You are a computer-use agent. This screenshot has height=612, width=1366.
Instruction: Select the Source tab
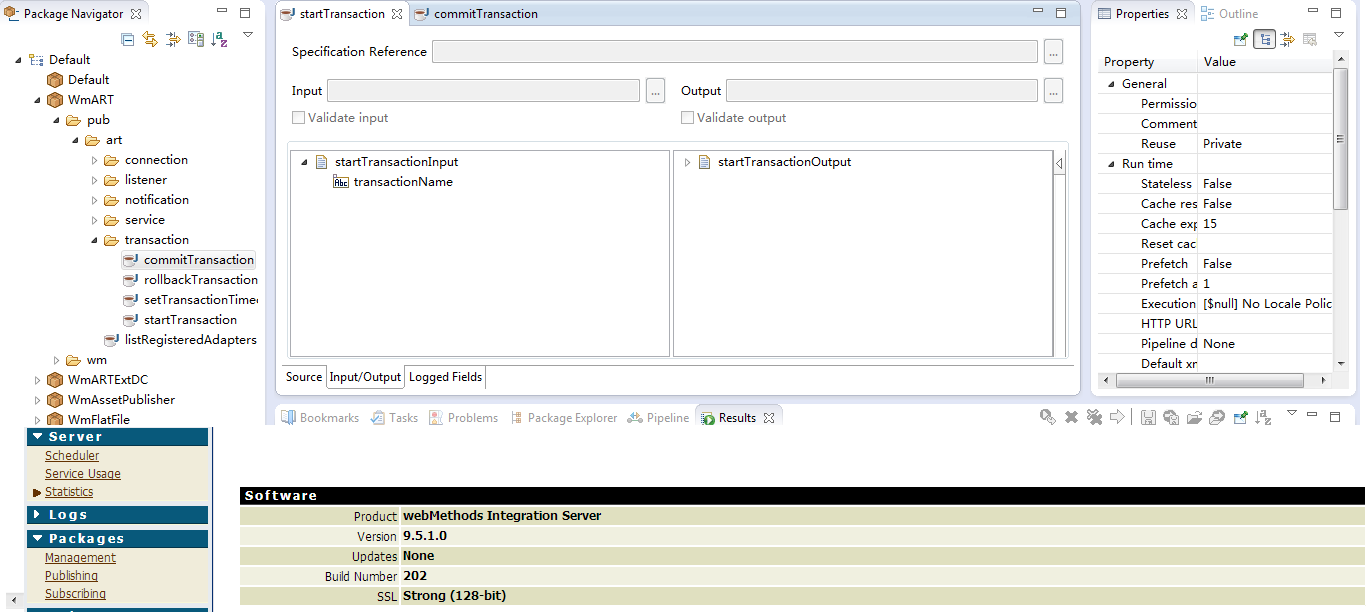tap(304, 377)
